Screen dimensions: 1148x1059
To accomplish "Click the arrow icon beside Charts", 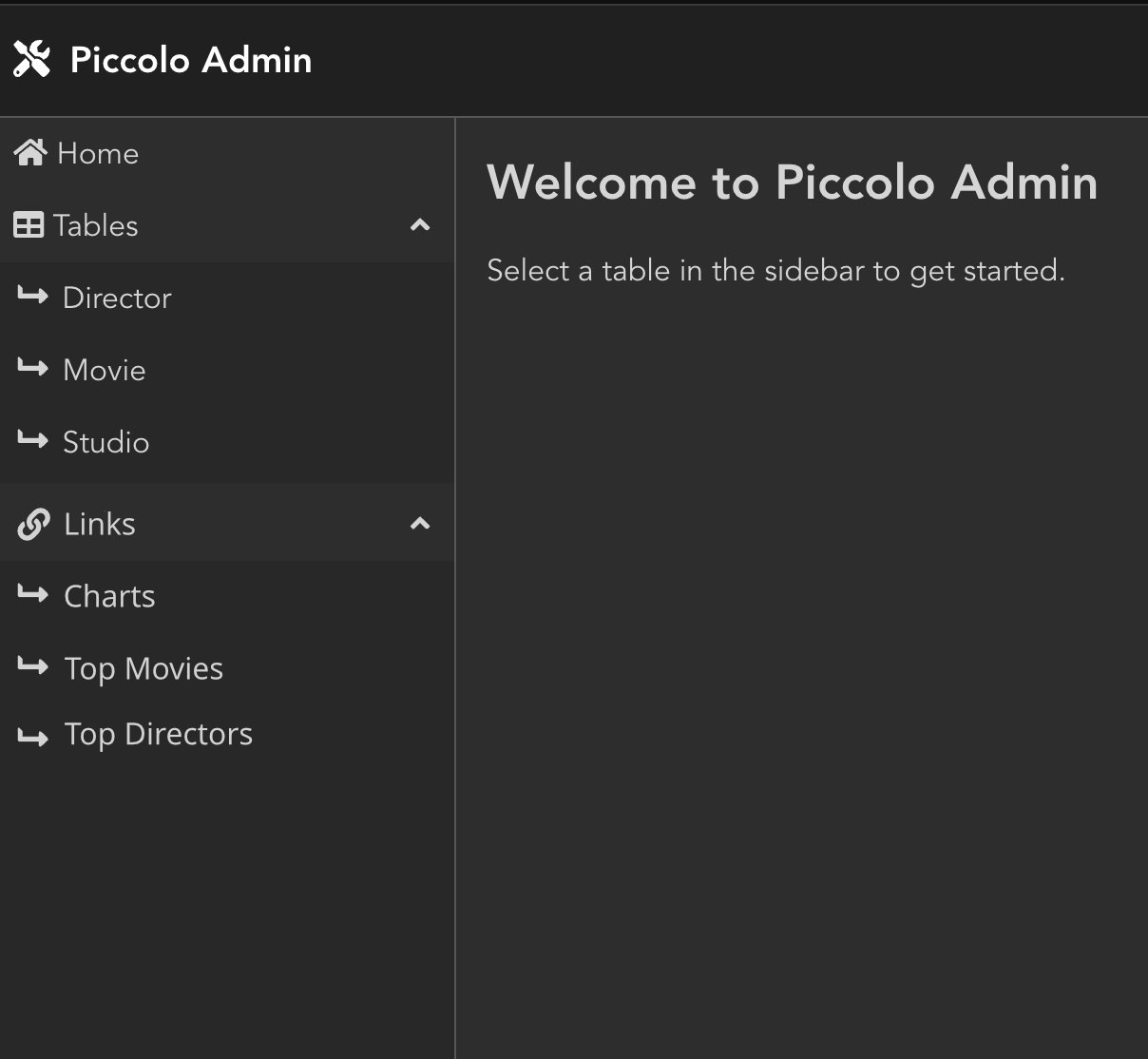I will (x=32, y=595).
